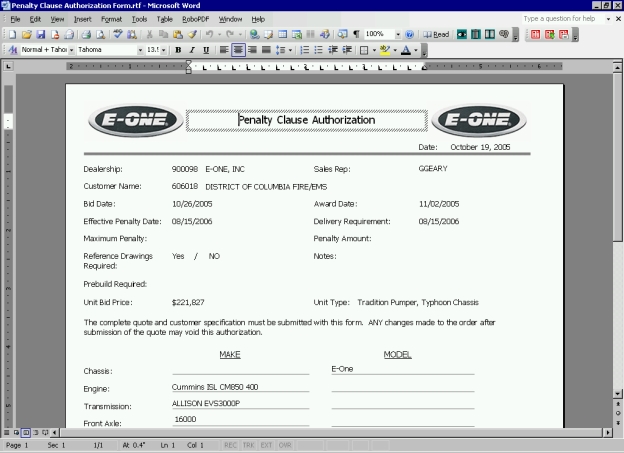Image resolution: width=624 pixels, height=453 pixels.
Task: Open the Table menu
Action: [x=164, y=19]
